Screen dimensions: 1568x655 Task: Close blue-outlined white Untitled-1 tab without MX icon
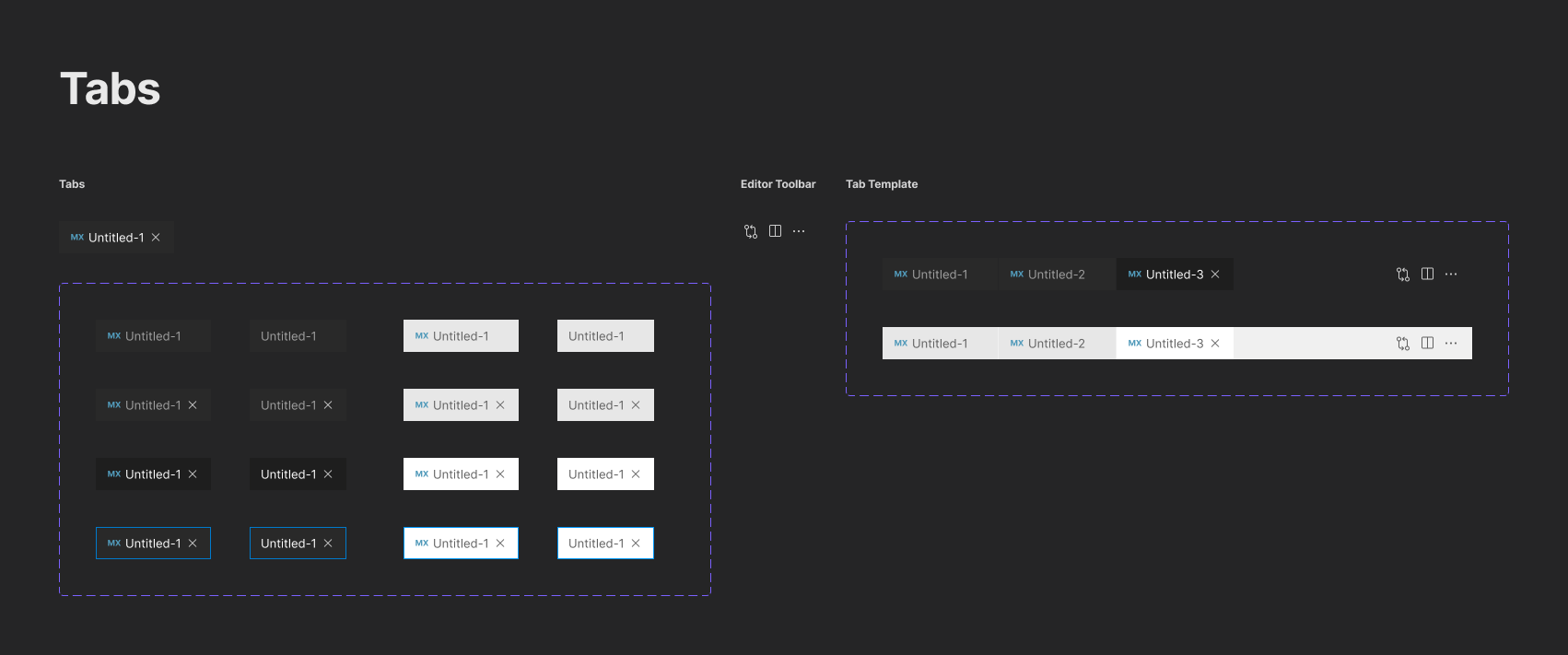[636, 544]
